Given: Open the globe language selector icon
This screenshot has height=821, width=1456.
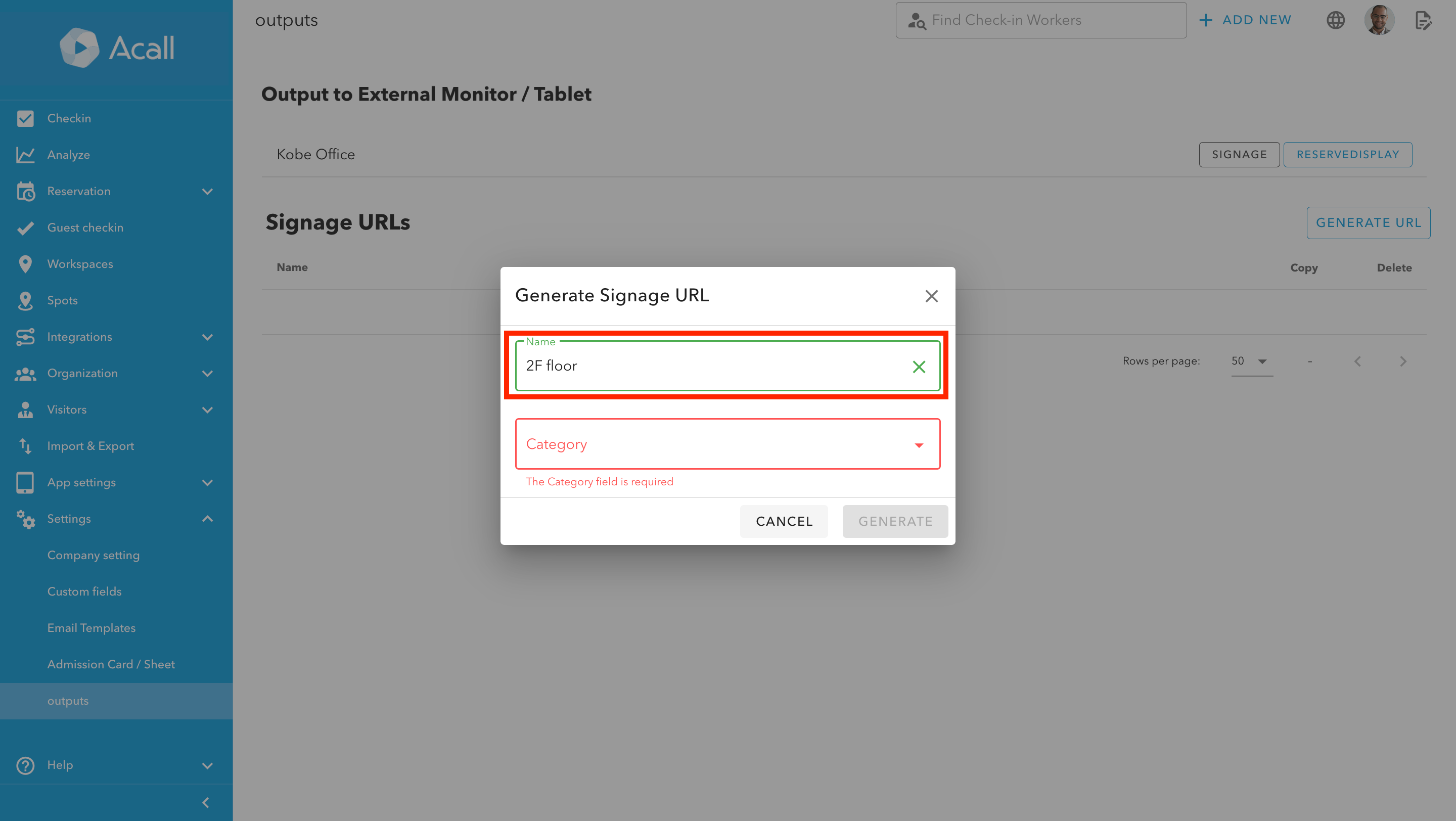Looking at the screenshot, I should [x=1335, y=20].
